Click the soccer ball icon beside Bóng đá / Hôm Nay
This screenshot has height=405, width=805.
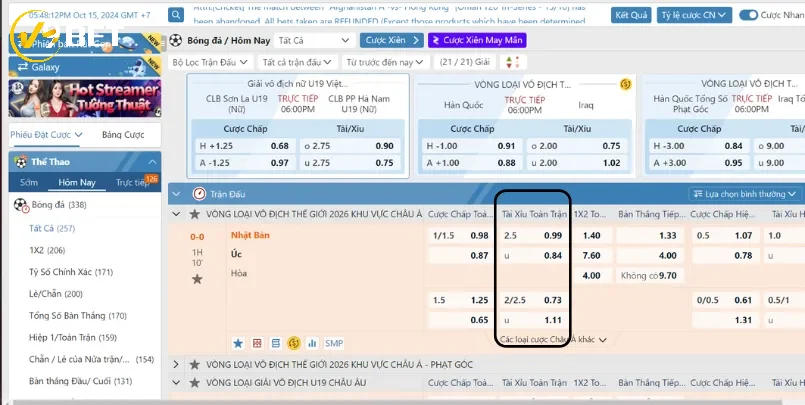click(x=177, y=40)
